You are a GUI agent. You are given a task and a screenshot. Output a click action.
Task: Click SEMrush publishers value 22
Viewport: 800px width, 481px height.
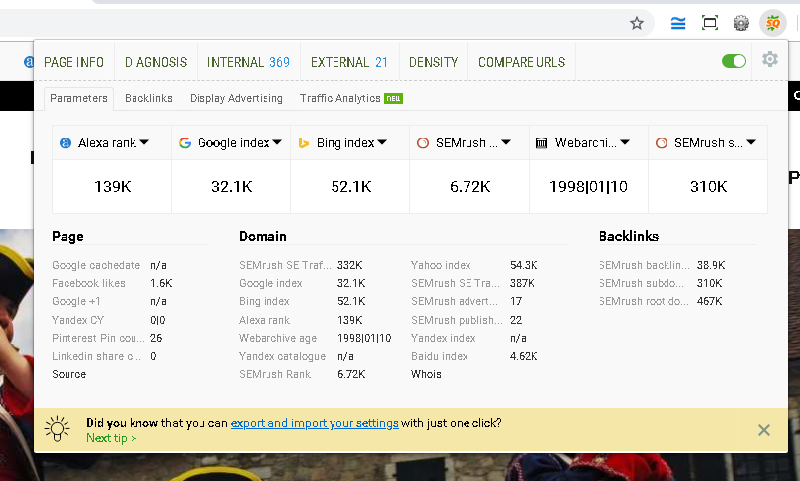pos(516,320)
